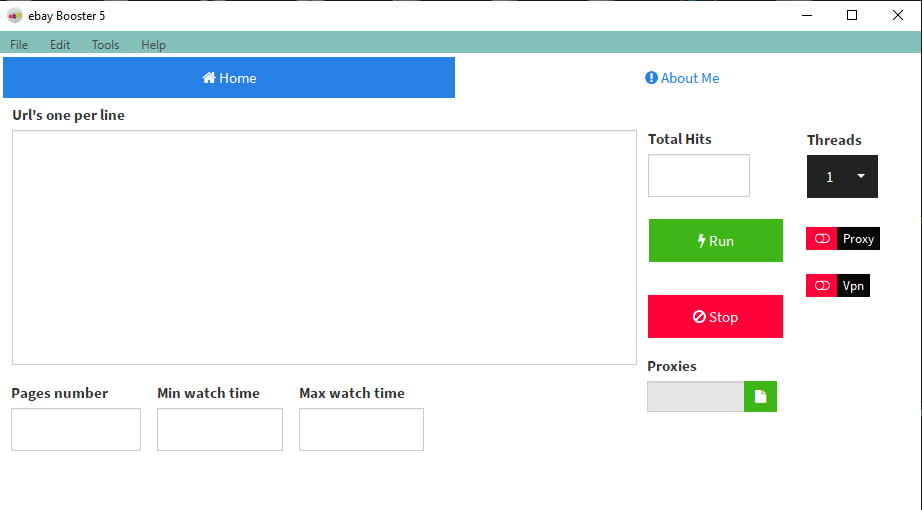
Task: Click the Pages number input field
Action: coord(76,429)
